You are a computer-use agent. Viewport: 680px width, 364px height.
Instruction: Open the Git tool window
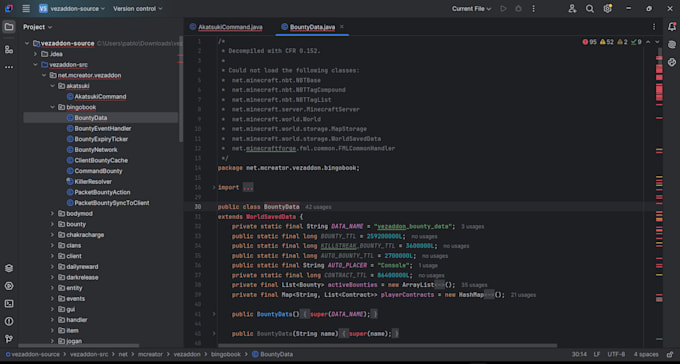pos(9,339)
